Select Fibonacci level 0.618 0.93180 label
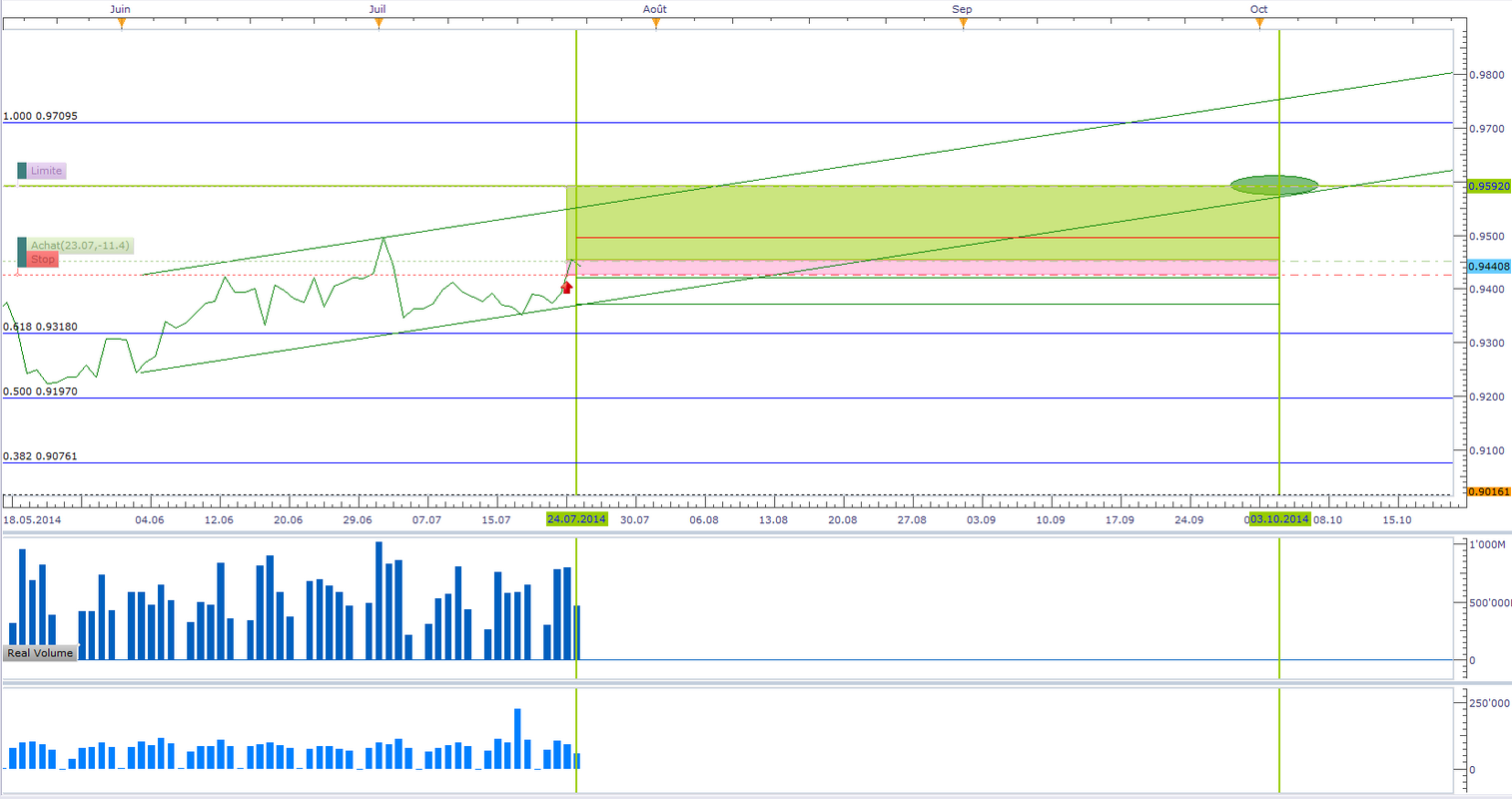 click(40, 327)
